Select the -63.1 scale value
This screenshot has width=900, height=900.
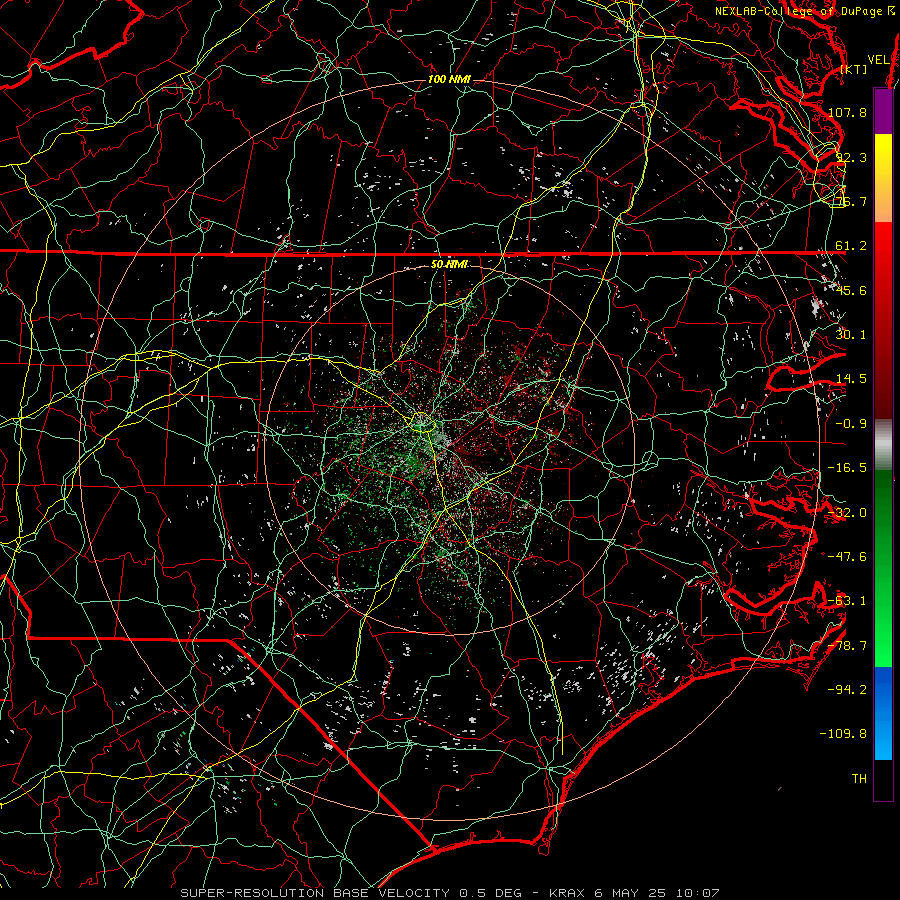pos(847,601)
